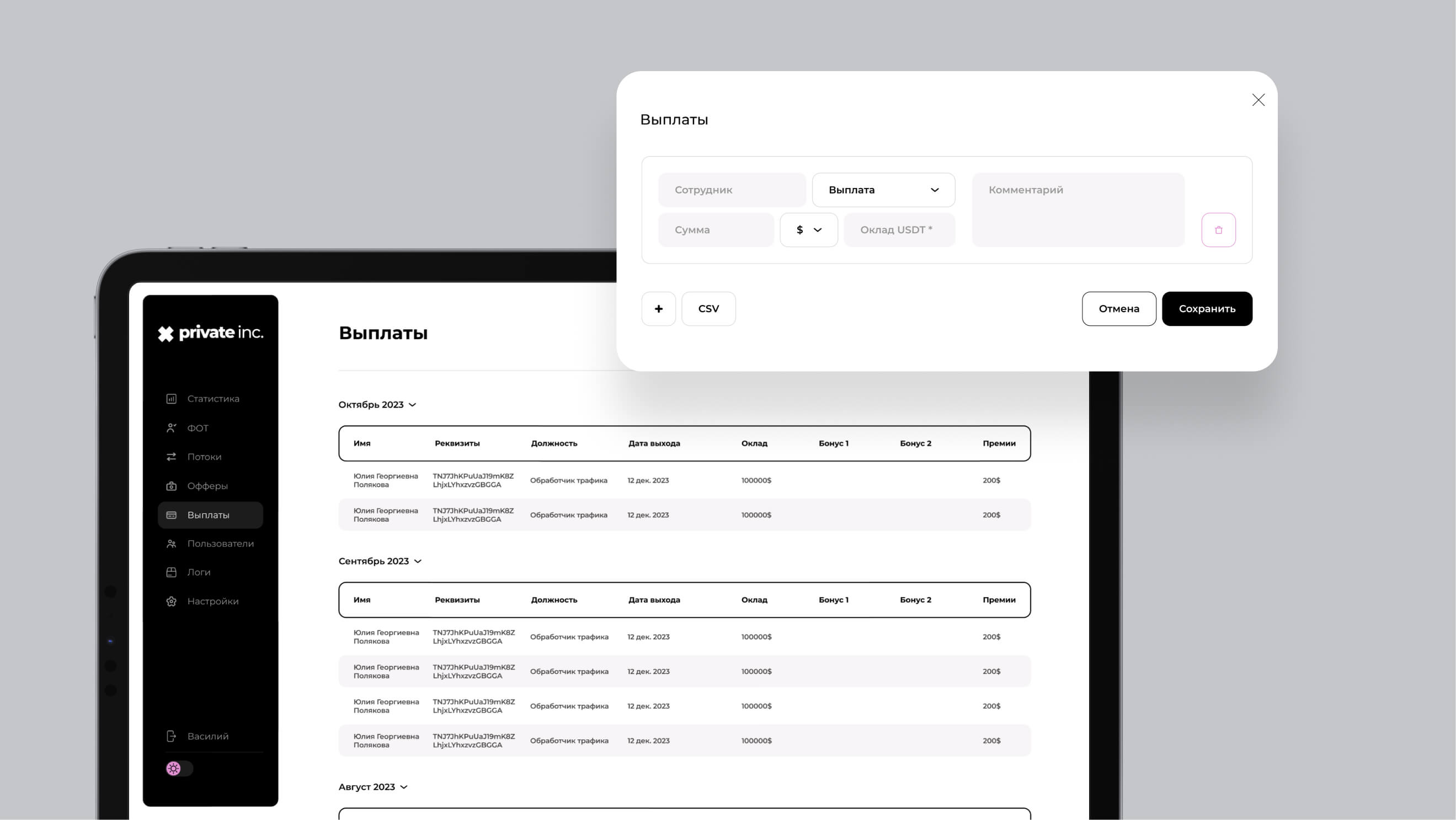Open the $ currency dropdown
This screenshot has height=820, width=1456.
coord(808,230)
